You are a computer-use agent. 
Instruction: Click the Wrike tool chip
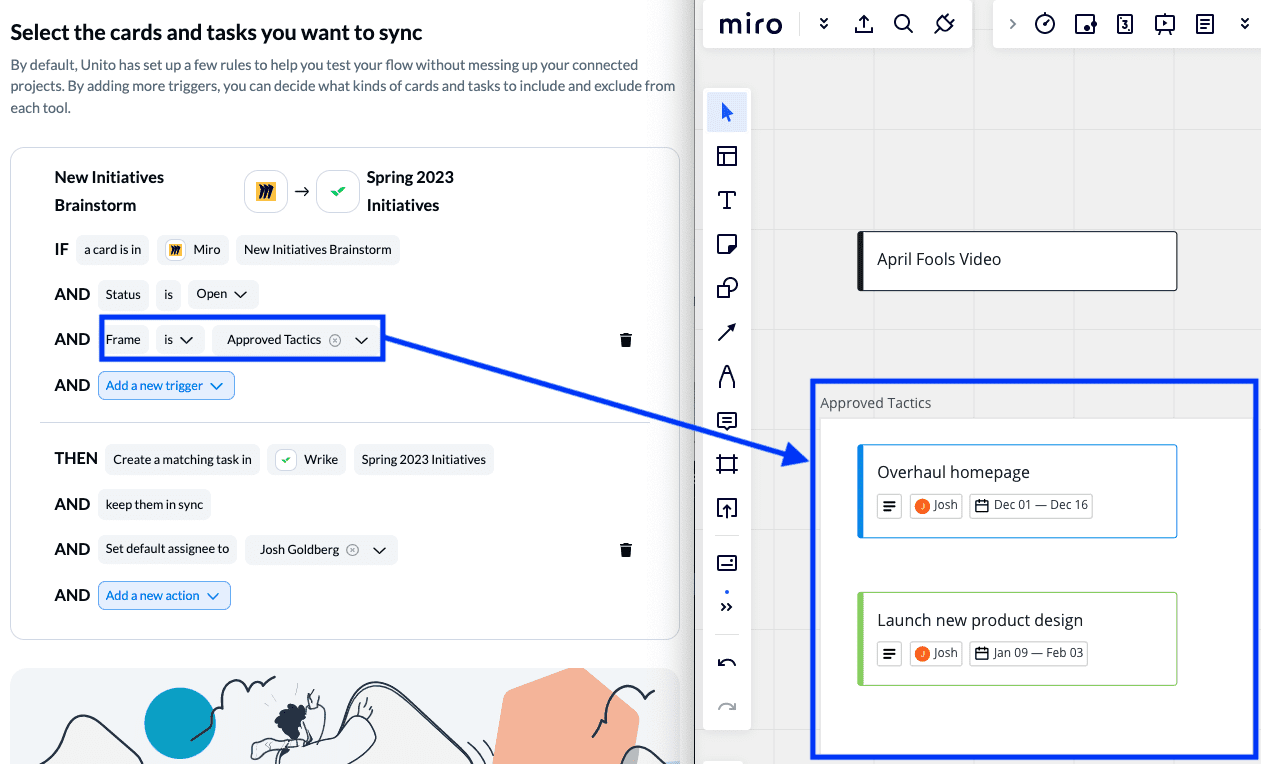tap(307, 460)
